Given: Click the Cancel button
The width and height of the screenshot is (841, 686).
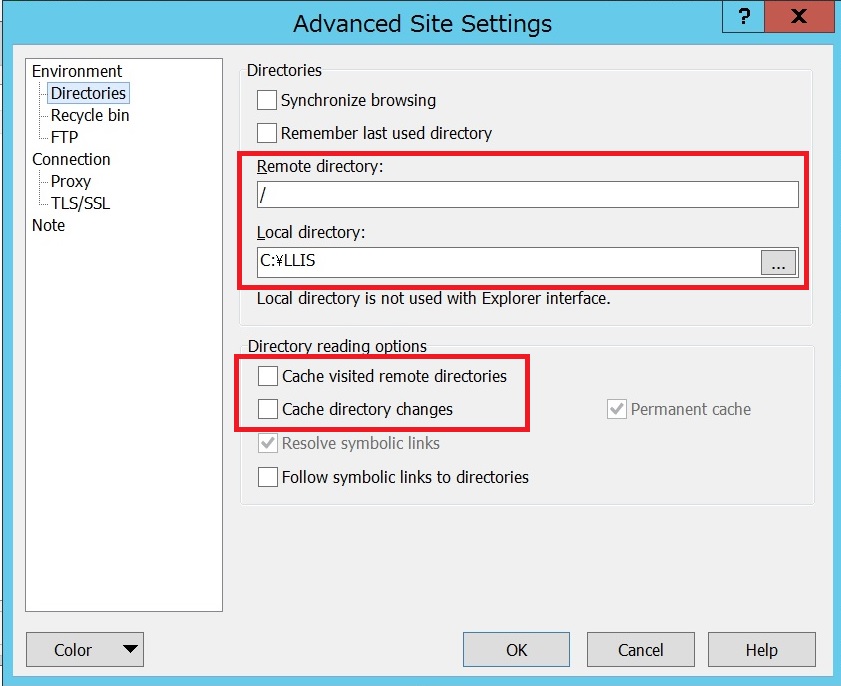Looking at the screenshot, I should pos(640,650).
